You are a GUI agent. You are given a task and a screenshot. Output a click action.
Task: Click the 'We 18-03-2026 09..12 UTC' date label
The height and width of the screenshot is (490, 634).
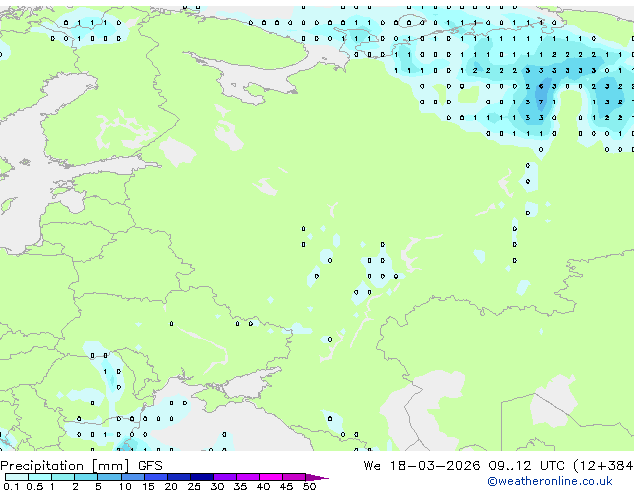tap(466, 466)
